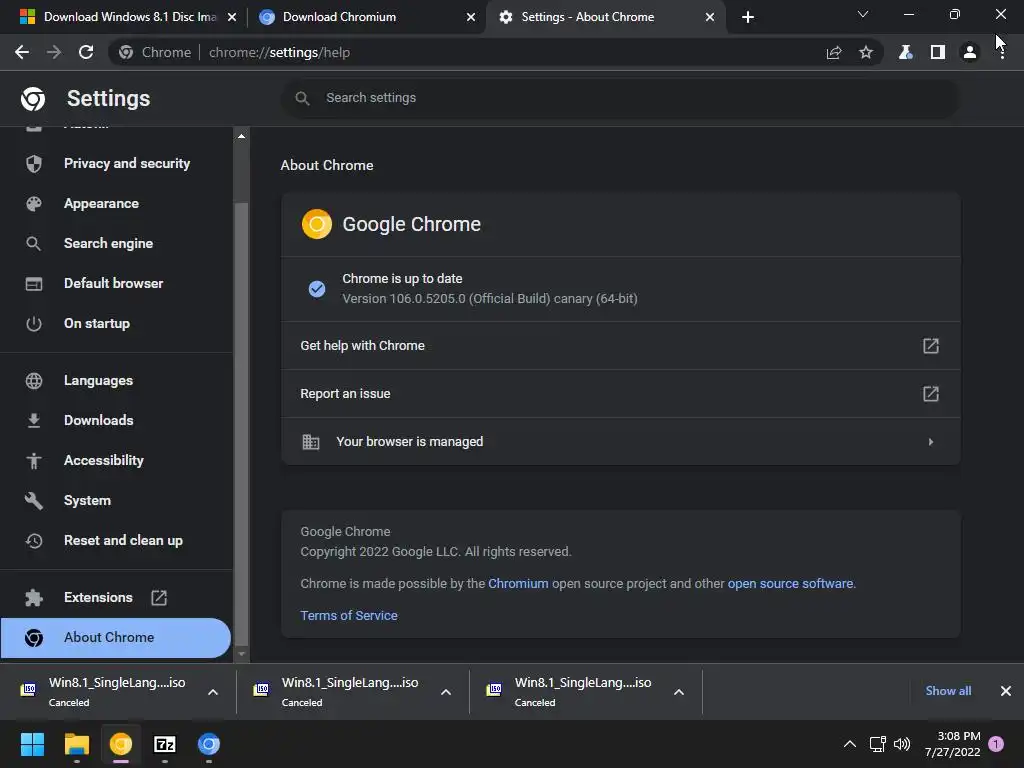This screenshot has width=1024, height=768.
Task: Click the managed browser building icon
Action: (311, 442)
